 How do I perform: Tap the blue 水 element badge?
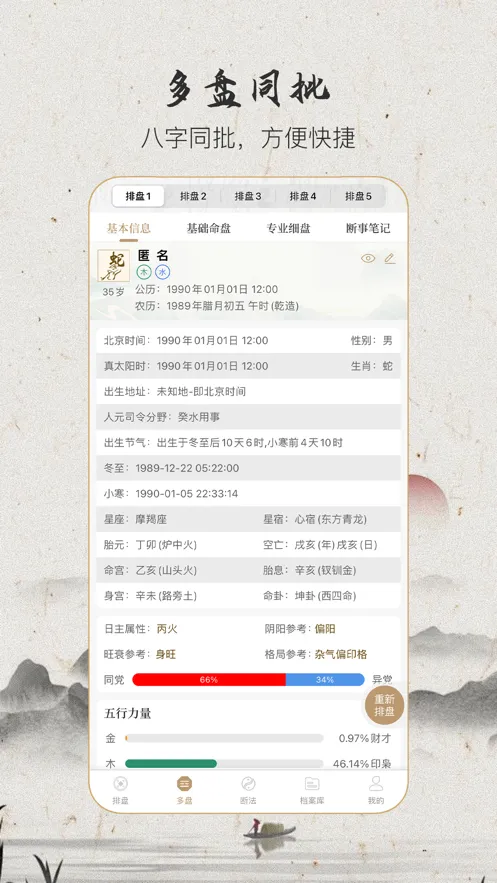click(163, 272)
